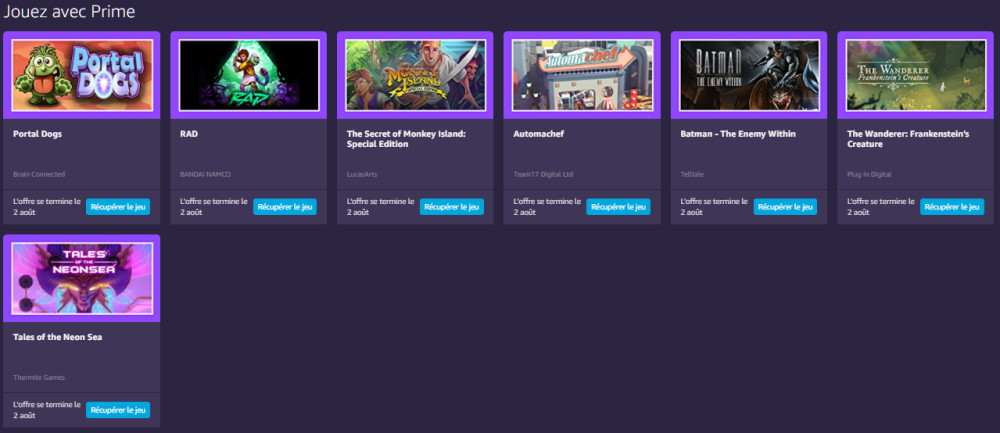Open the Tales of the Neon Sea title
Screen dimensions: 1000x433
point(58,337)
